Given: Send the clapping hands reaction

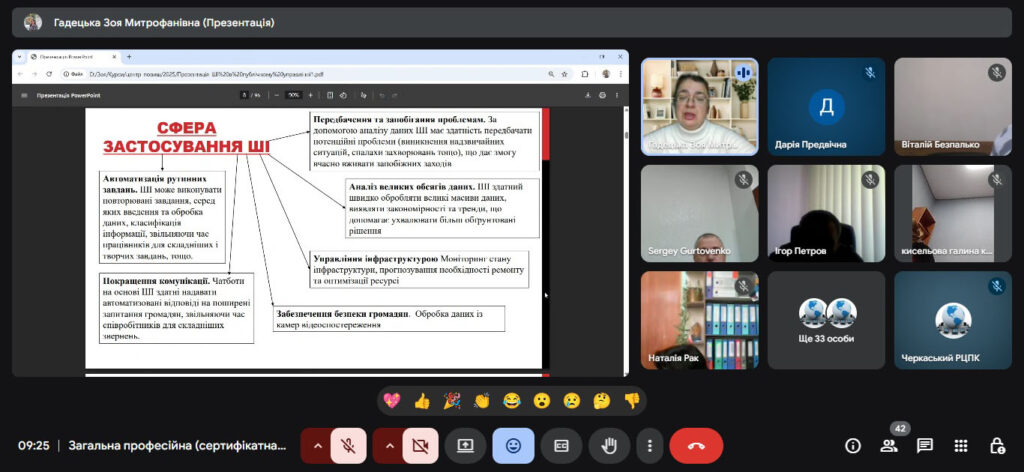Looking at the screenshot, I should click(482, 401).
